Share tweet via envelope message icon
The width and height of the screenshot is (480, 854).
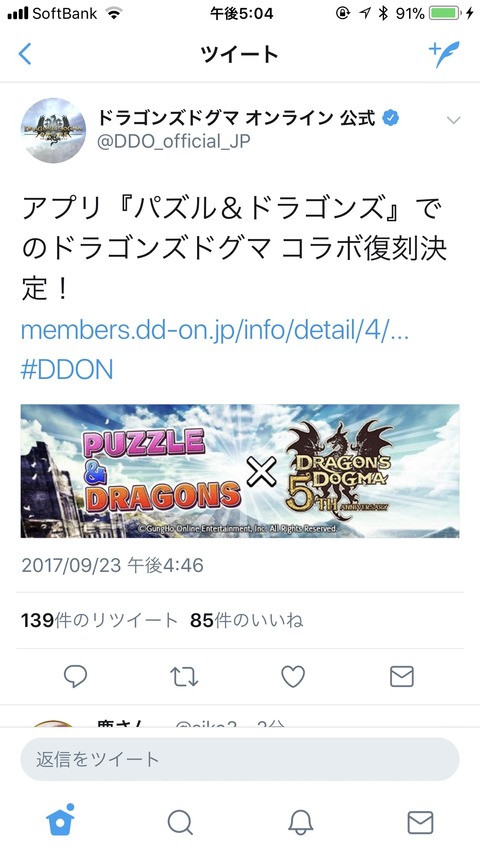click(x=402, y=677)
